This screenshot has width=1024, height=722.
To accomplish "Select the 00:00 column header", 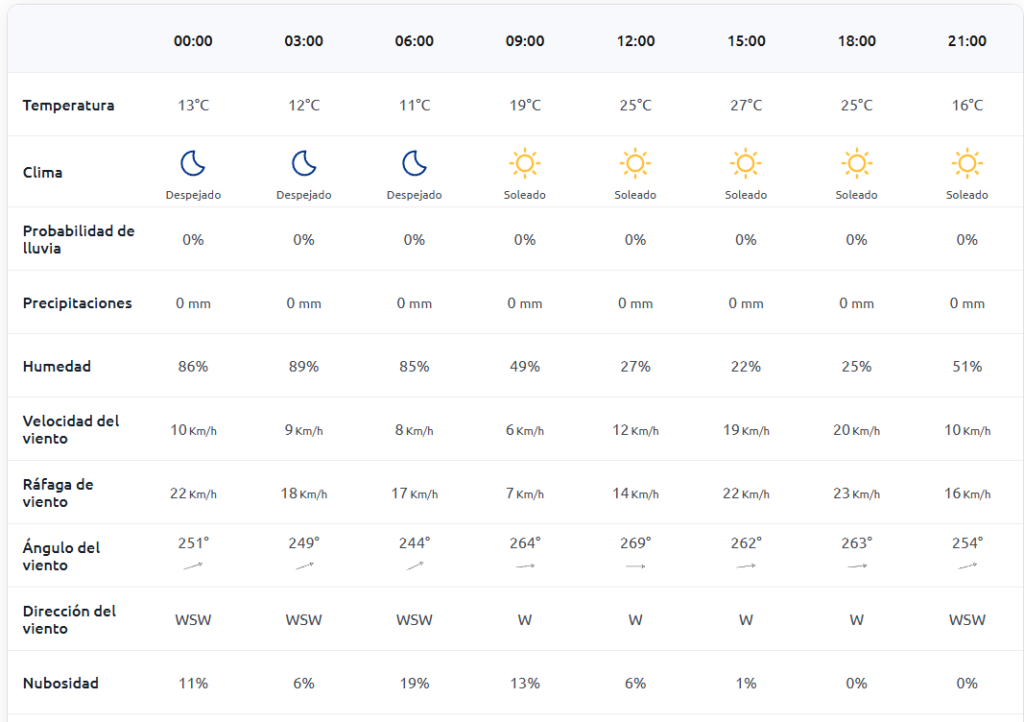I will point(193,41).
